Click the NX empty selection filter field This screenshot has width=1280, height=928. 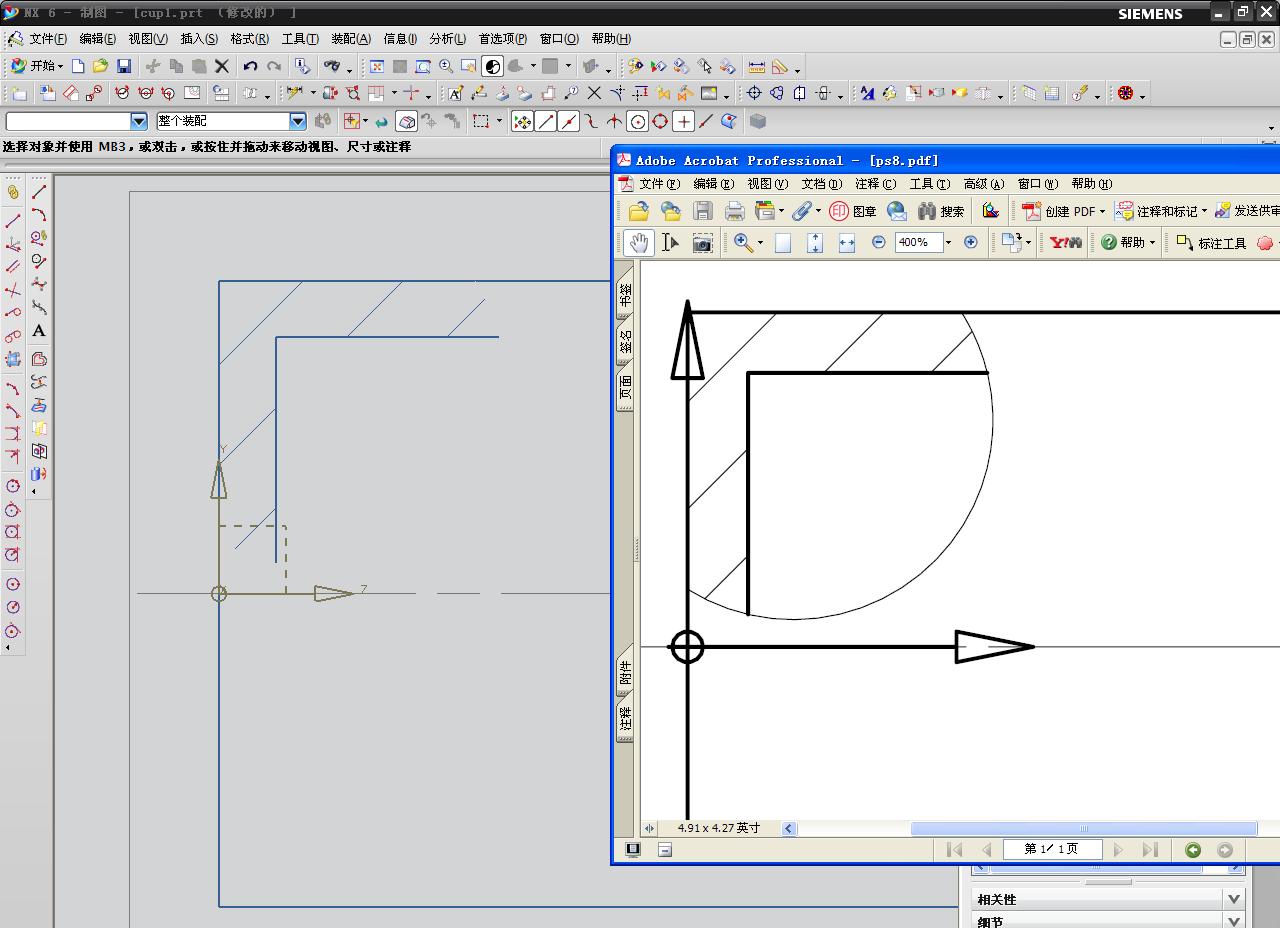click(x=68, y=121)
